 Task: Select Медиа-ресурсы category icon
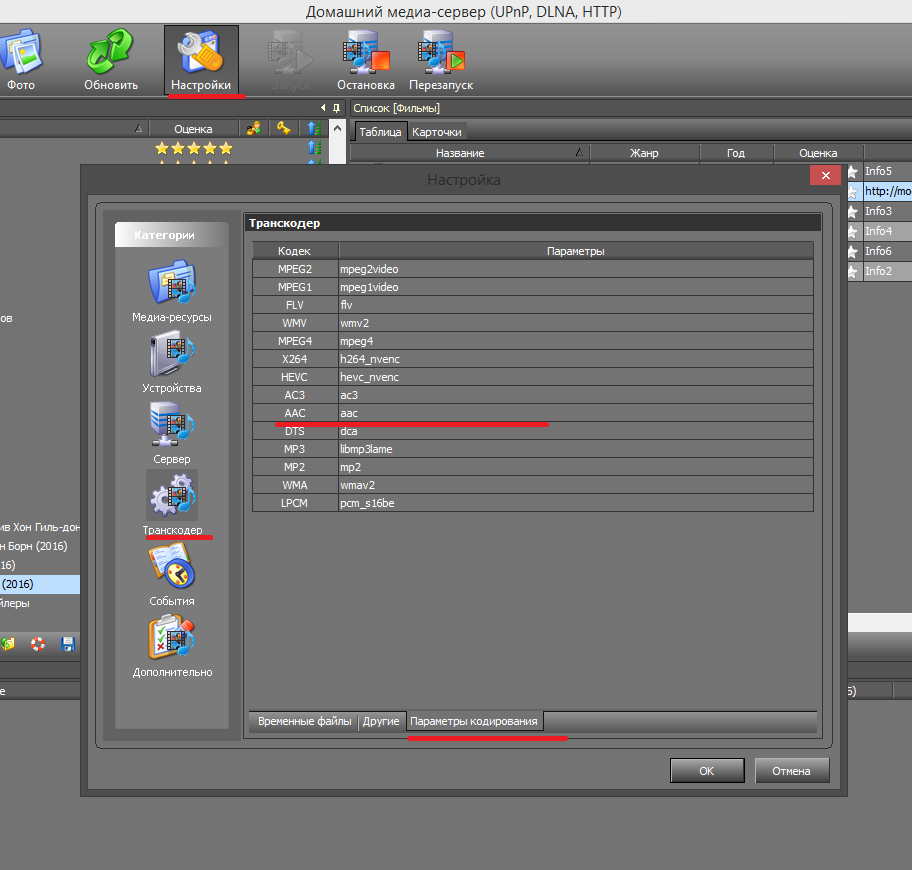[x=172, y=284]
